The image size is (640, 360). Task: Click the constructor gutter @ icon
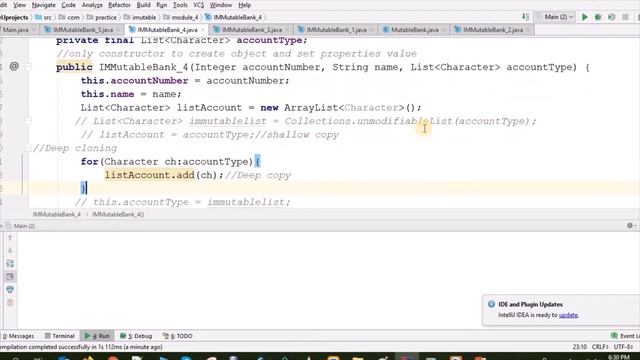(14, 66)
